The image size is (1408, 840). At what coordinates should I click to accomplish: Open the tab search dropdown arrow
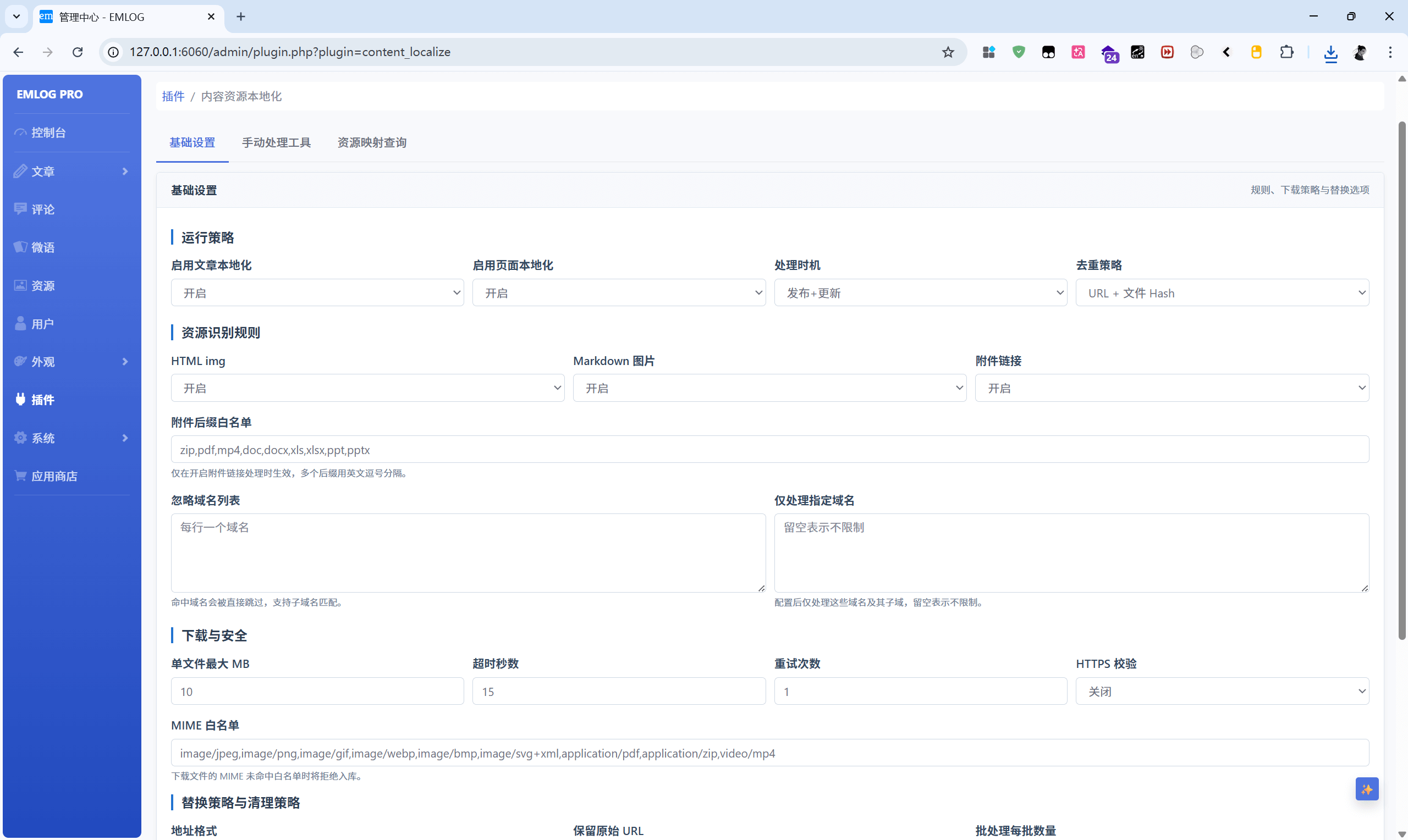tap(16, 16)
